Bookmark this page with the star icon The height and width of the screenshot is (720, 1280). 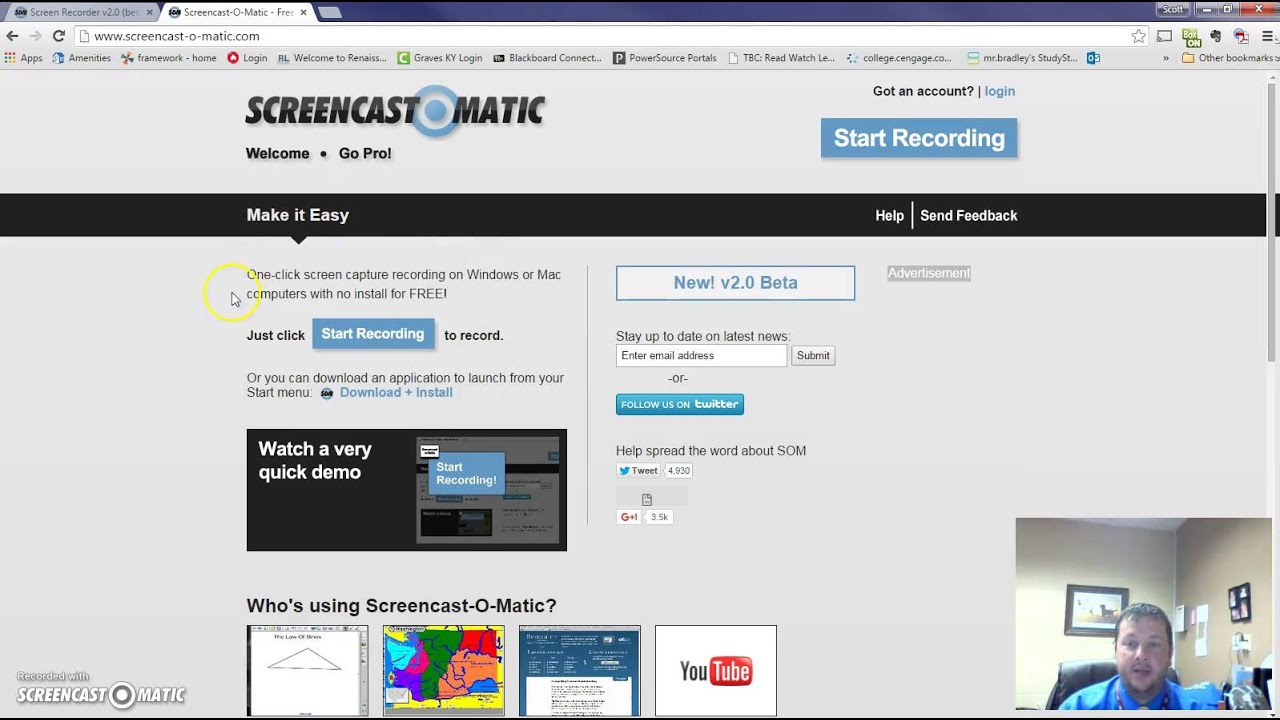[1138, 36]
